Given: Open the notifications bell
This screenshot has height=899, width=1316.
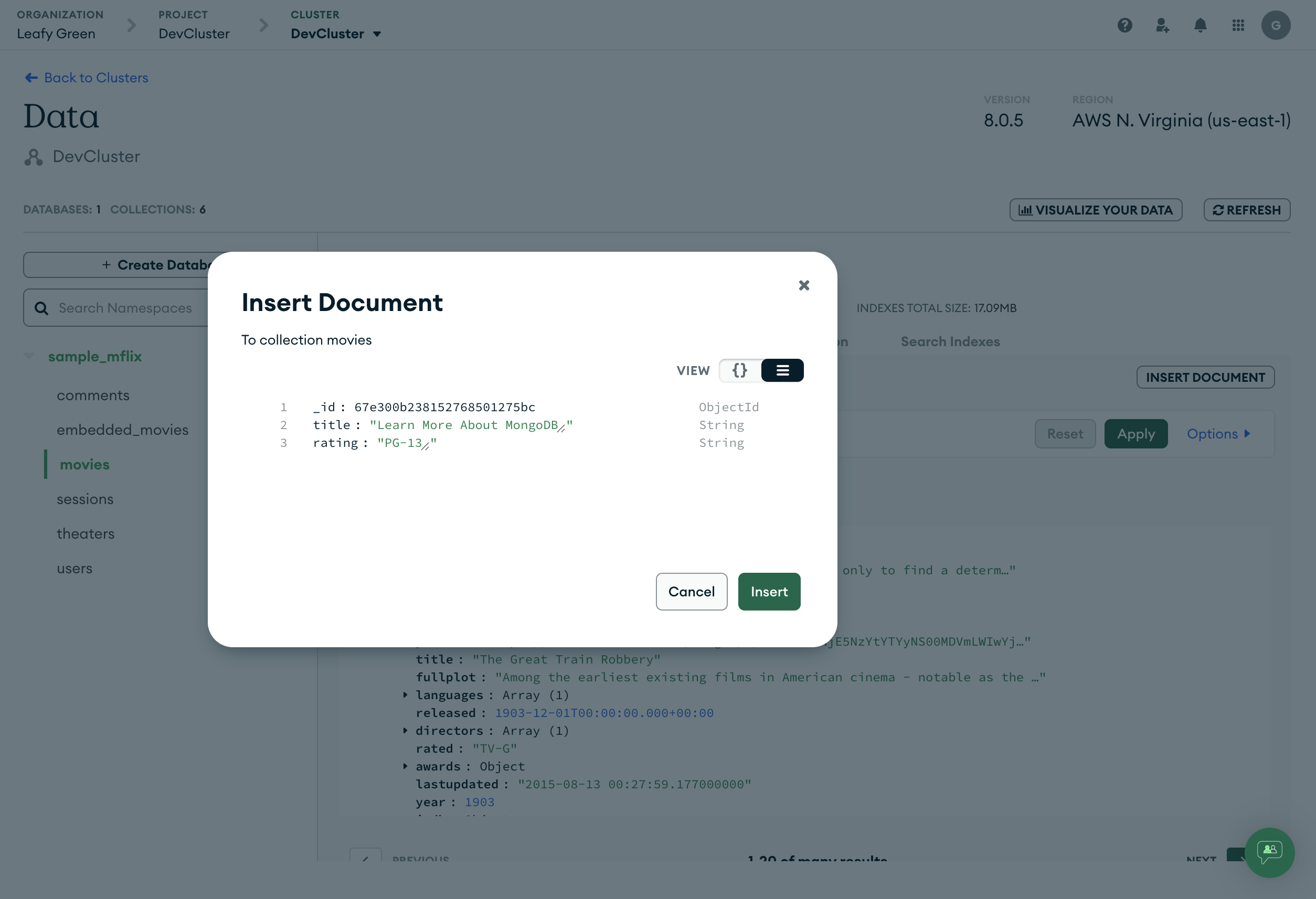Looking at the screenshot, I should click(1200, 26).
